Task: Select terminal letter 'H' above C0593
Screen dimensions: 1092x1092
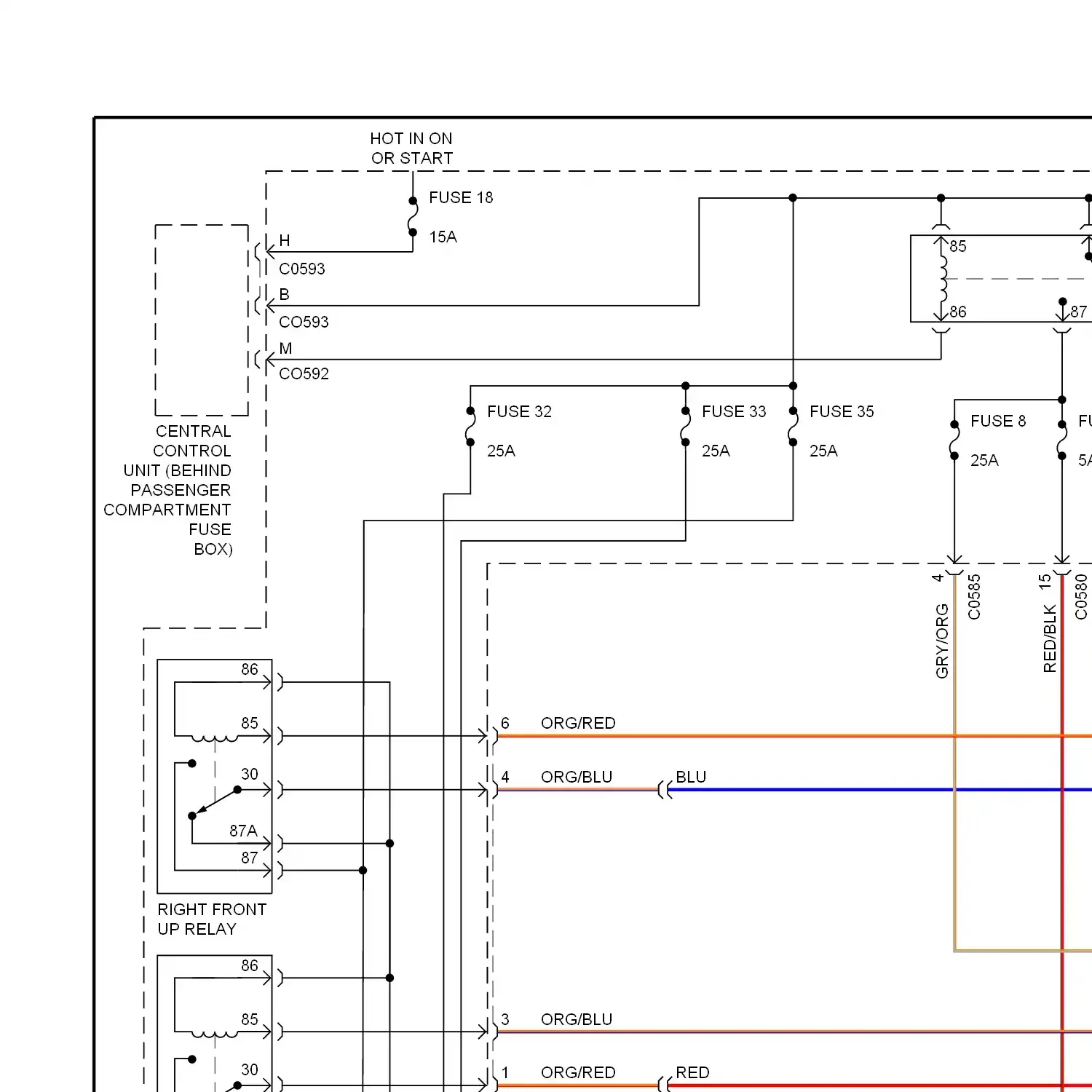Action: coord(285,241)
